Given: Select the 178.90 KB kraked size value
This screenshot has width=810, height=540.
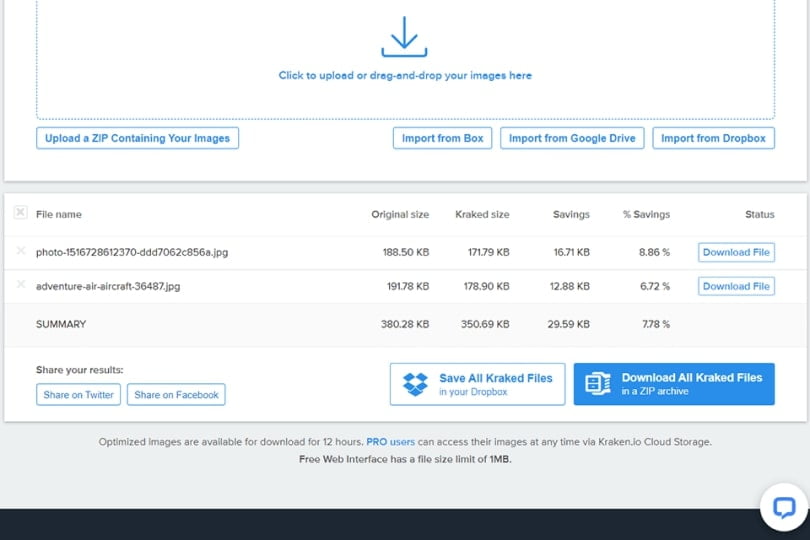Looking at the screenshot, I should tap(486, 286).
